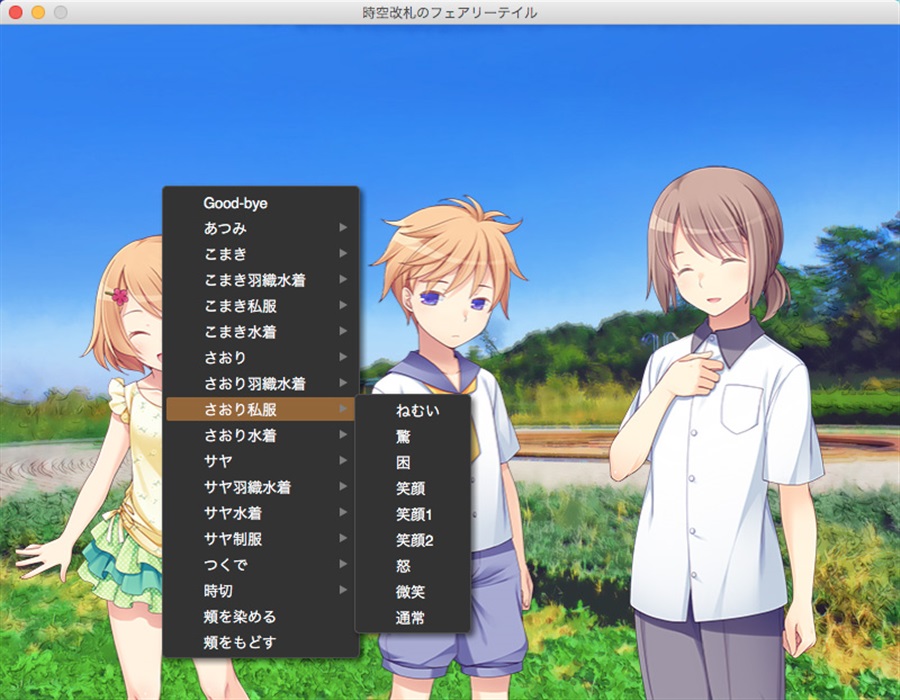Open the サヤ羽織水着 submenu
900x700 pixels.
coord(261,487)
